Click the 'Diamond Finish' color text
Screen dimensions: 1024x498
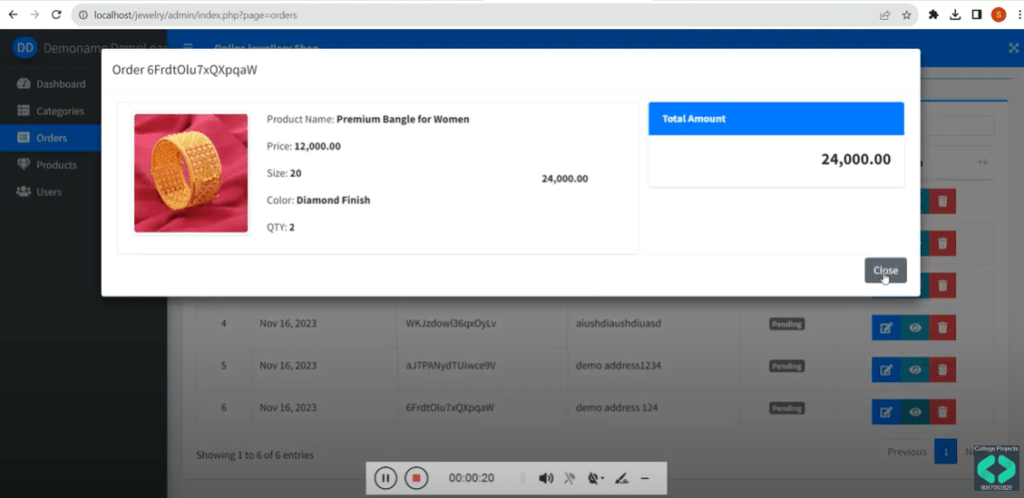click(x=333, y=200)
